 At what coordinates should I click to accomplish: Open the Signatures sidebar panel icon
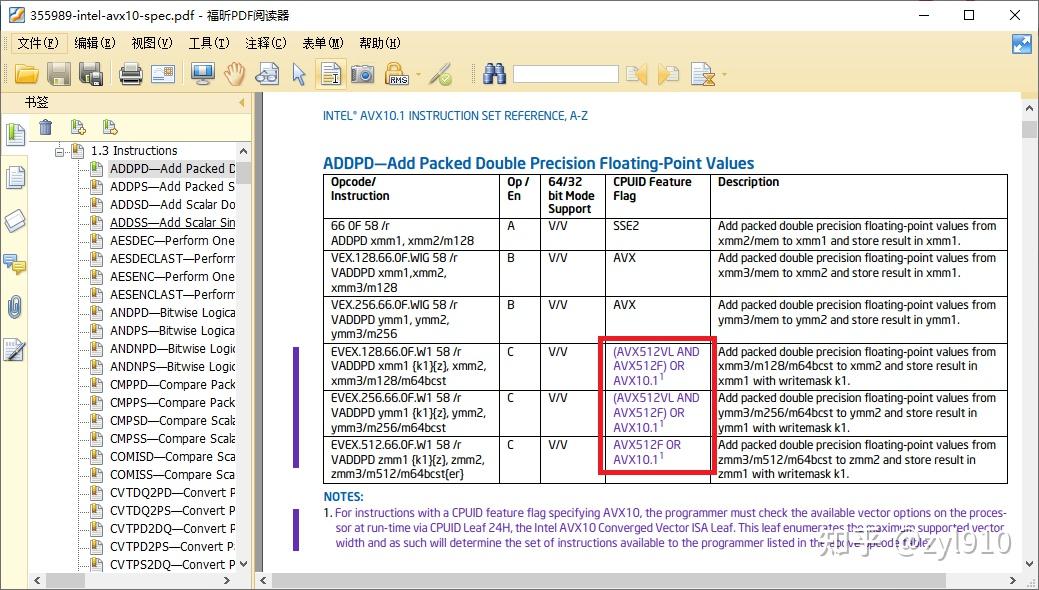pyautogui.click(x=15, y=350)
